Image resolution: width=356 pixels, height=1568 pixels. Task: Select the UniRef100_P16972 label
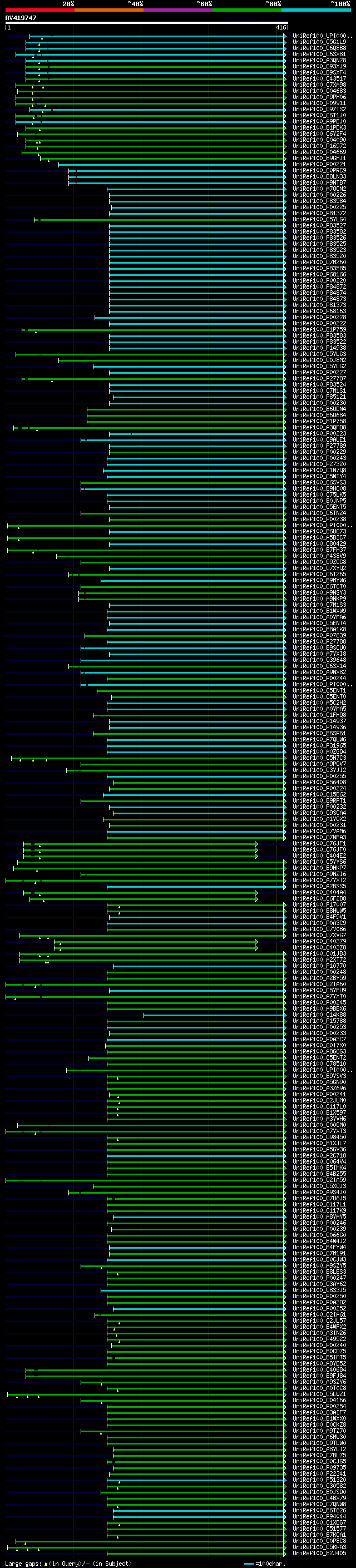(319, 146)
